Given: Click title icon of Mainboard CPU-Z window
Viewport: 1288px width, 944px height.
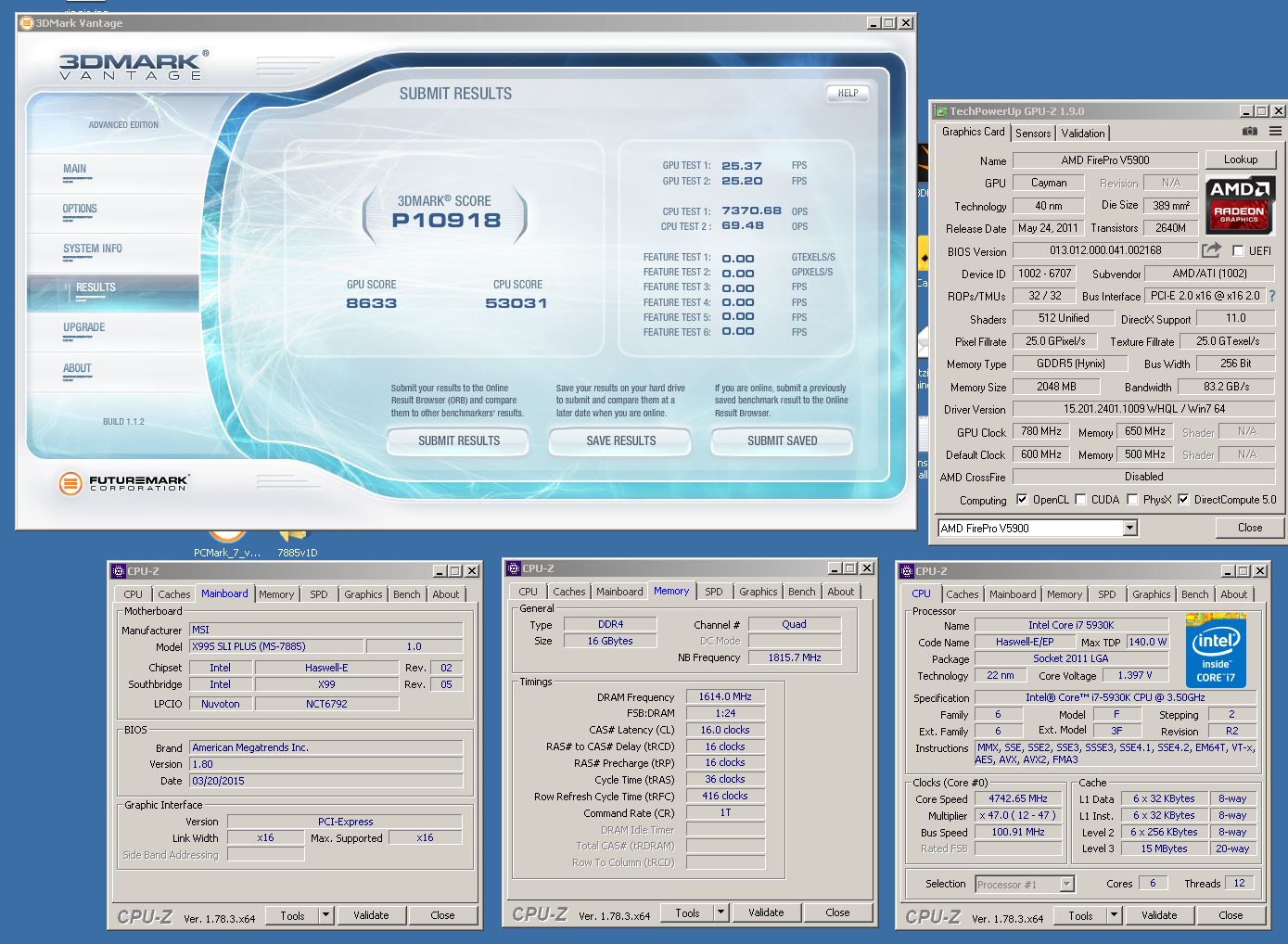Looking at the screenshot, I should [118, 571].
